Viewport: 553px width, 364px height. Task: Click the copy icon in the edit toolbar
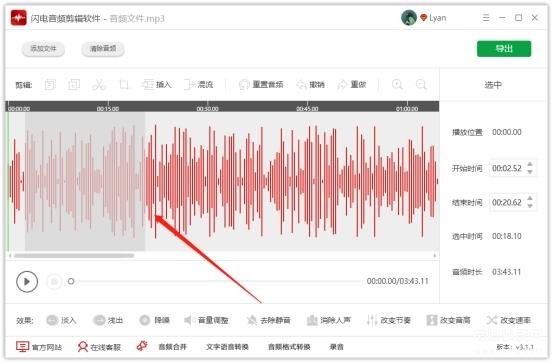click(50, 85)
